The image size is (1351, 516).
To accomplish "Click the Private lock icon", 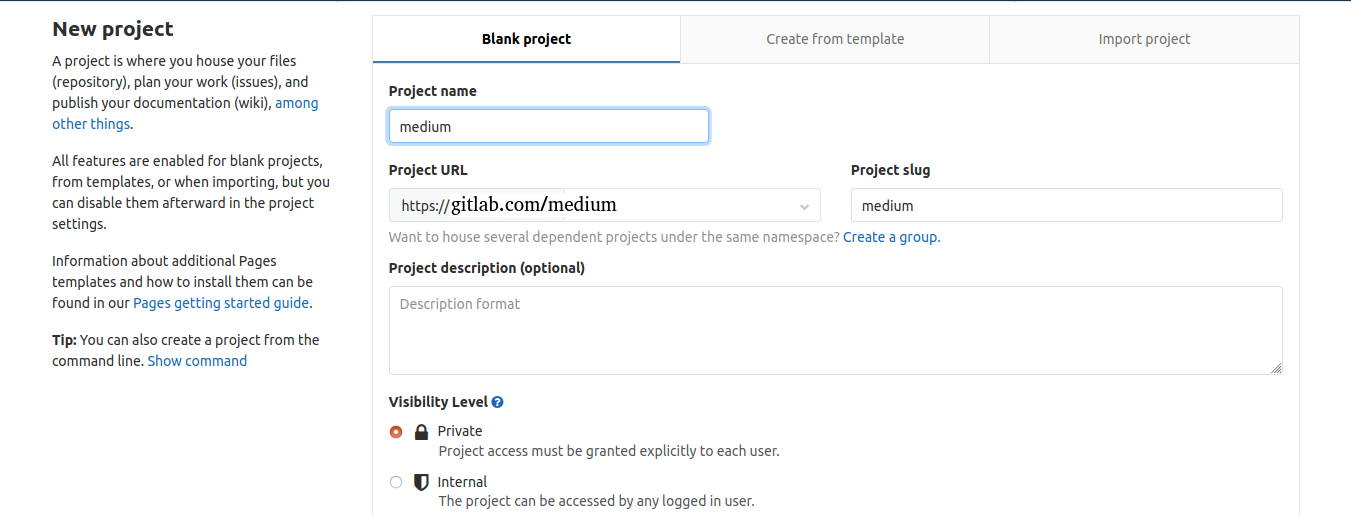I will (x=421, y=432).
